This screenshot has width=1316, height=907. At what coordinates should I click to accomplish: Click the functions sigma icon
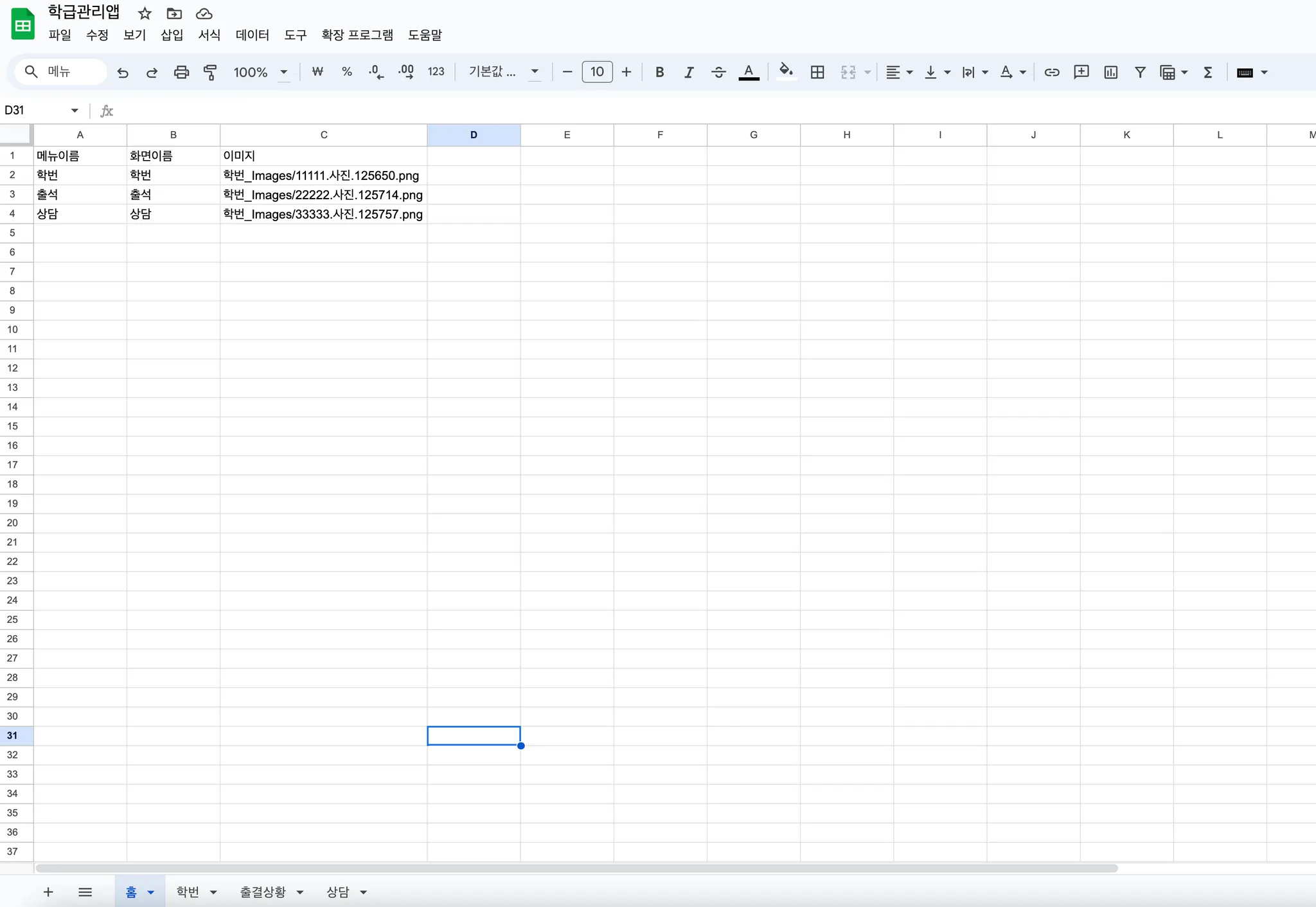point(1207,72)
